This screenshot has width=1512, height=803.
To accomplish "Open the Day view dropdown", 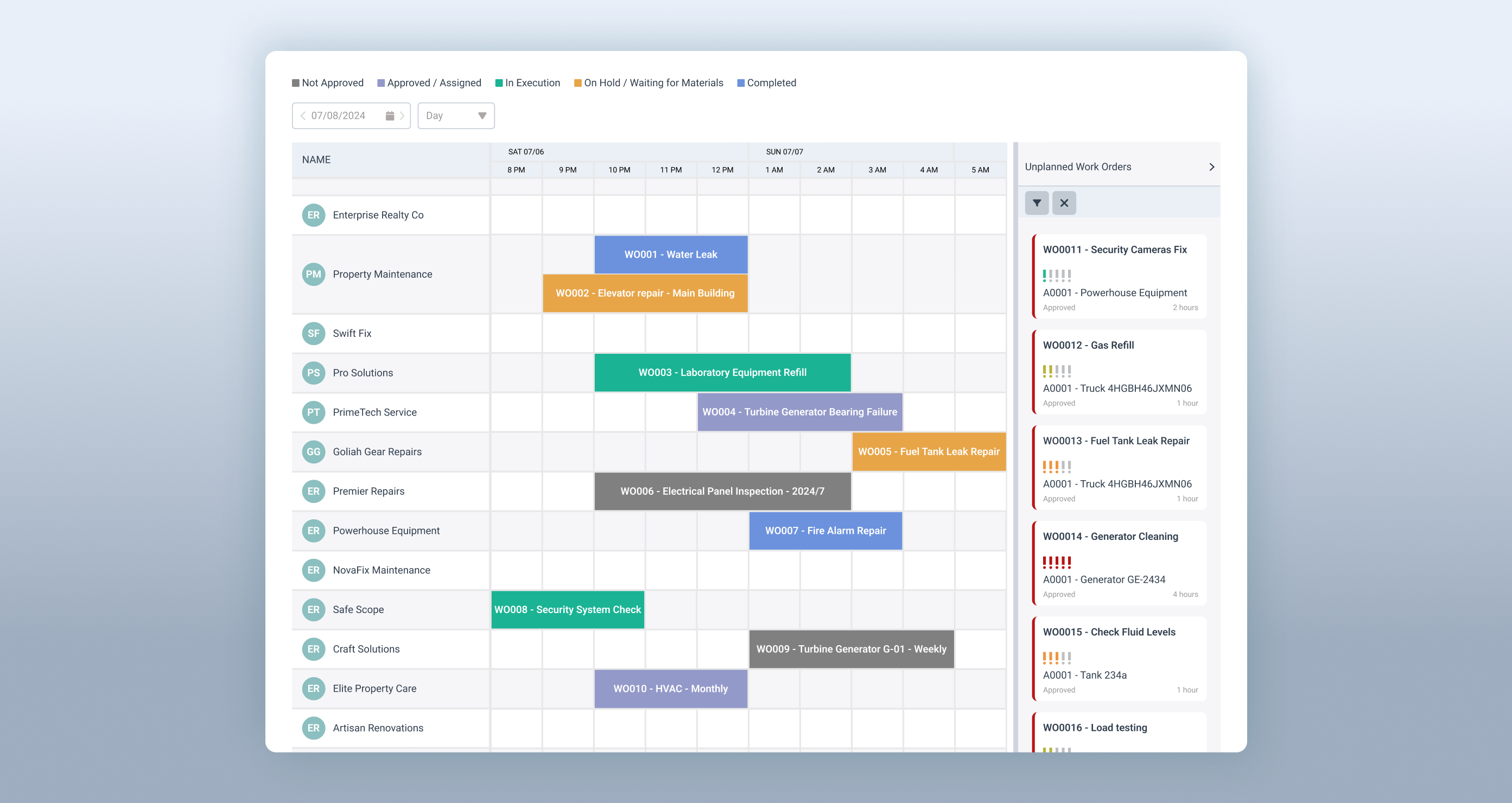I will [x=456, y=116].
